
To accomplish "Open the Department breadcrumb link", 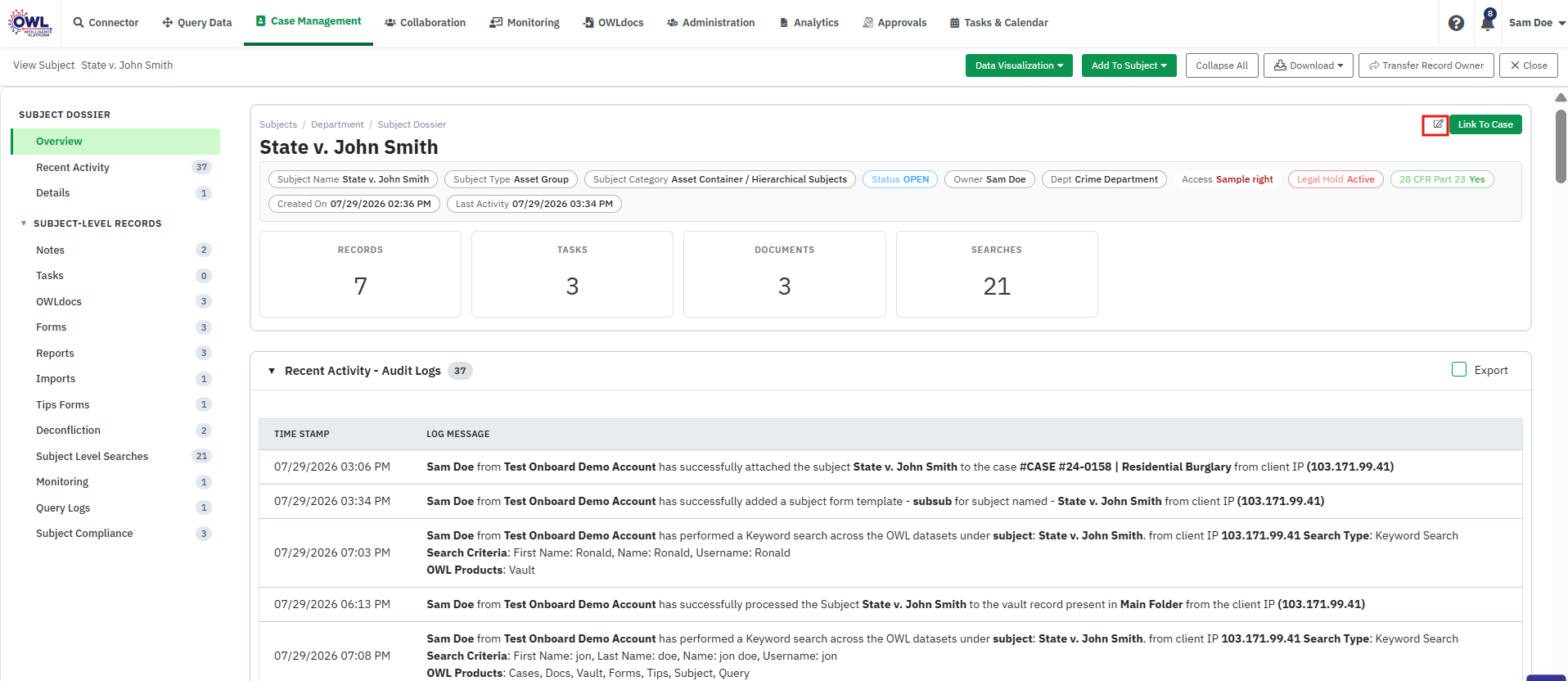I will click(x=337, y=124).
